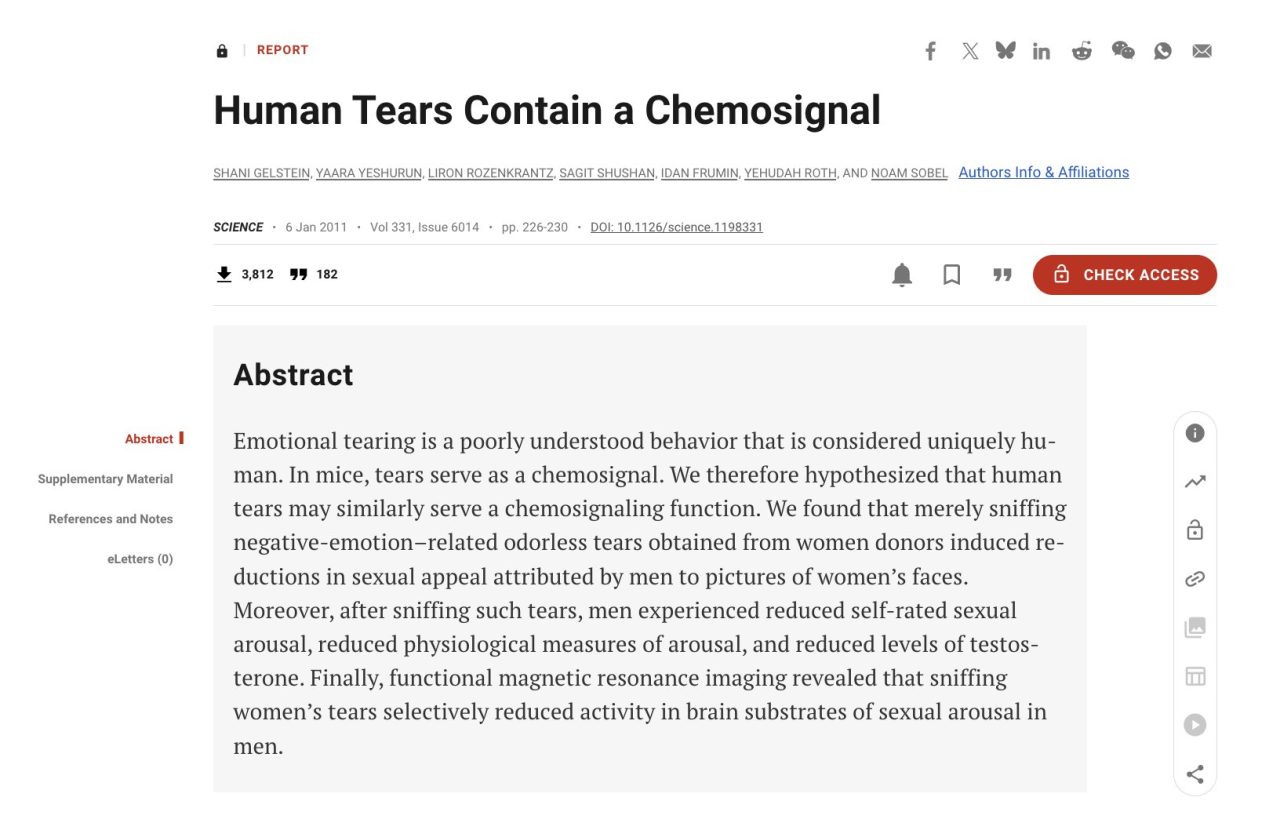1280x819 pixels.
Task: Share article via WhatsApp icon
Action: (x=1162, y=51)
